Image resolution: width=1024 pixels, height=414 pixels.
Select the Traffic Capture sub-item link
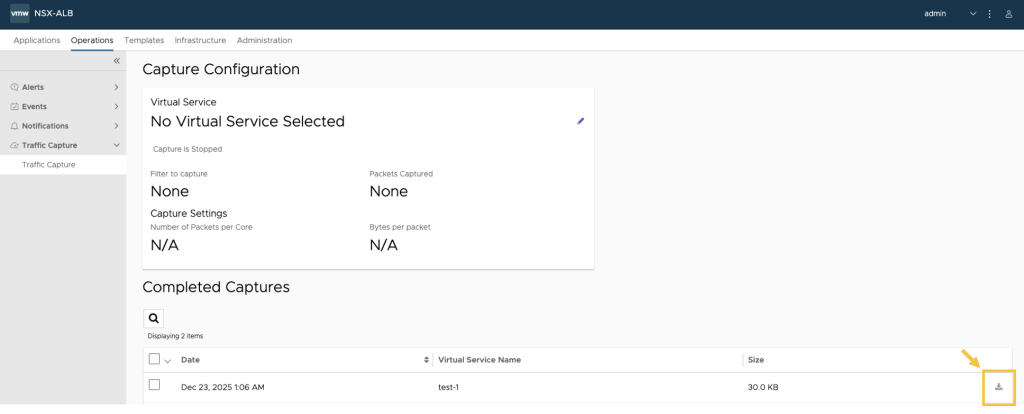coord(49,164)
